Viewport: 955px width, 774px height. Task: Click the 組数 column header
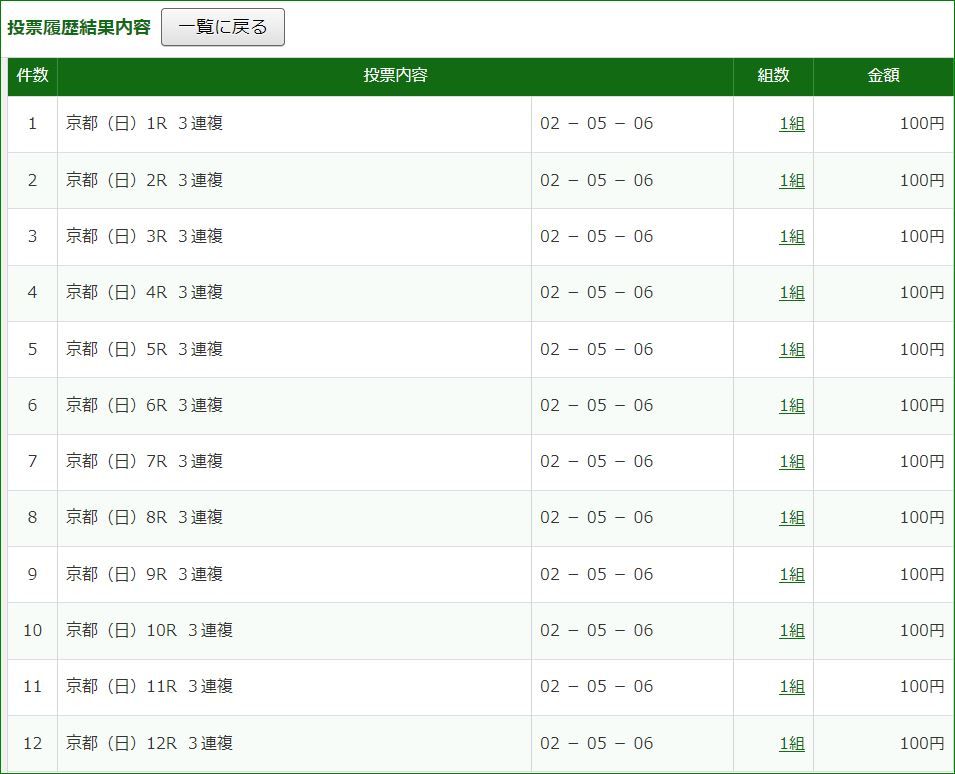click(x=773, y=76)
